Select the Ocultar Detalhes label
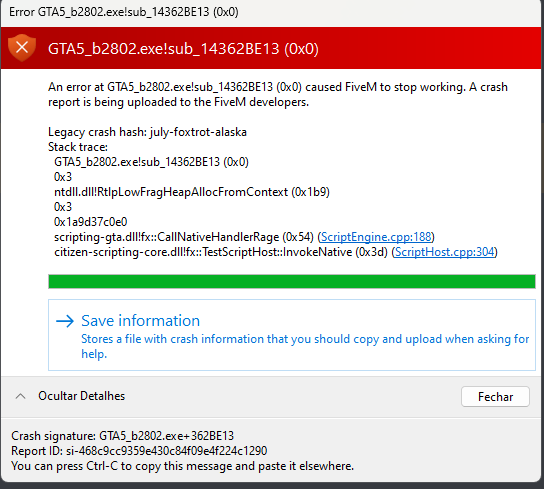Viewport: 544px width, 489px height. click(x=82, y=396)
